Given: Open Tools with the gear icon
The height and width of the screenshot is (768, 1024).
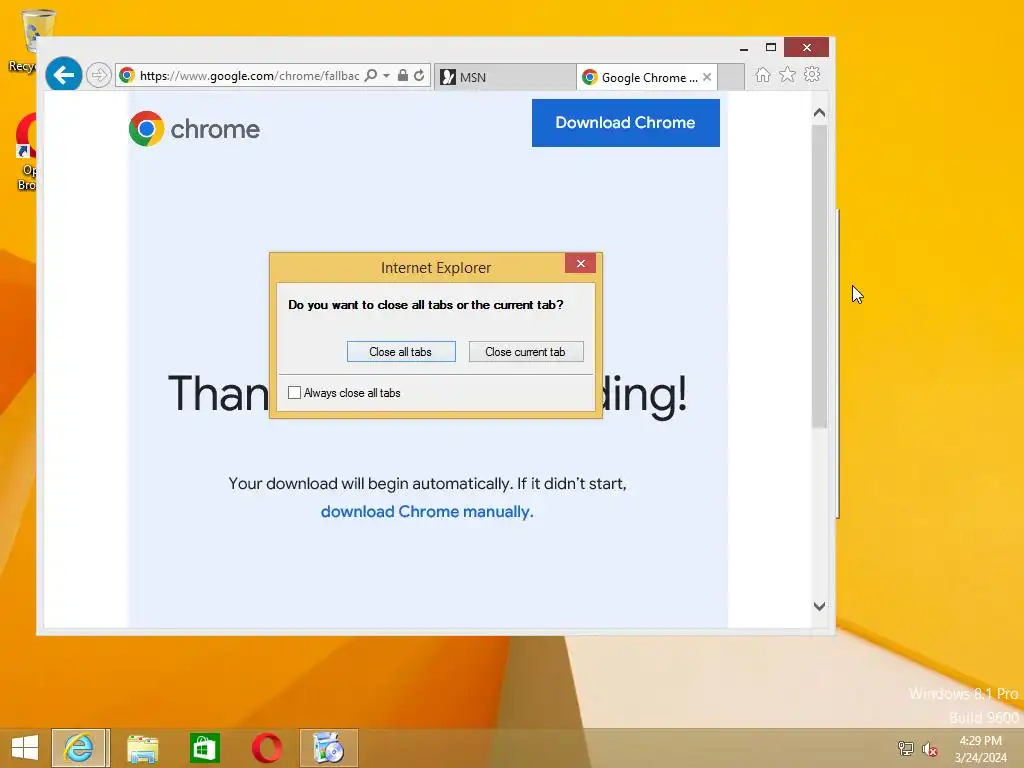Looking at the screenshot, I should pyautogui.click(x=812, y=74).
